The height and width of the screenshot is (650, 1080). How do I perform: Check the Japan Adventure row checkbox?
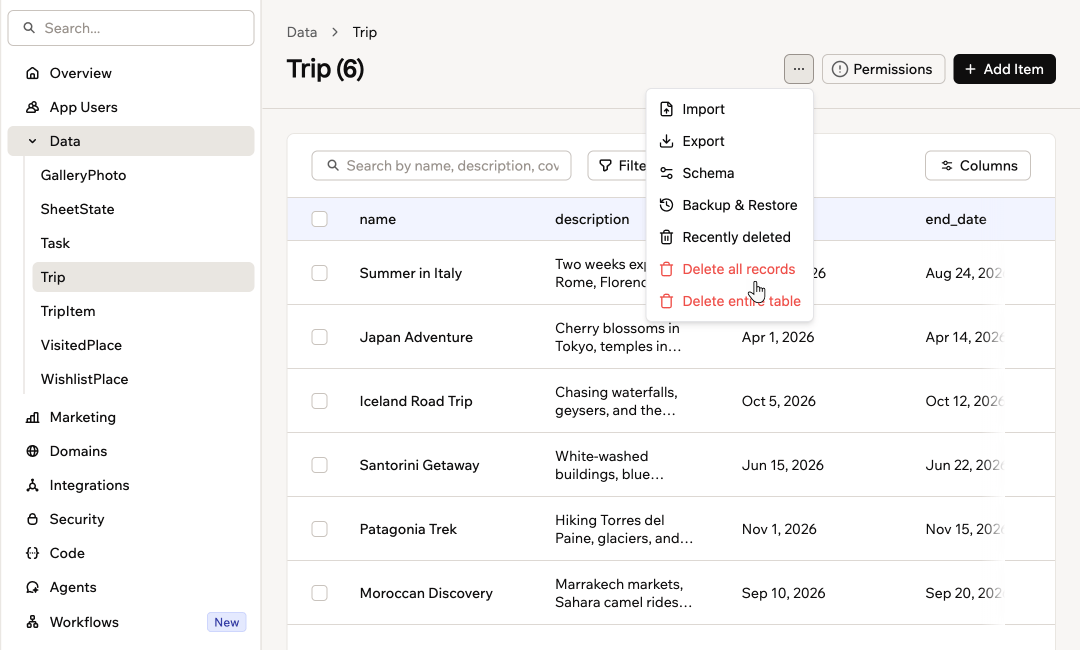[320, 337]
